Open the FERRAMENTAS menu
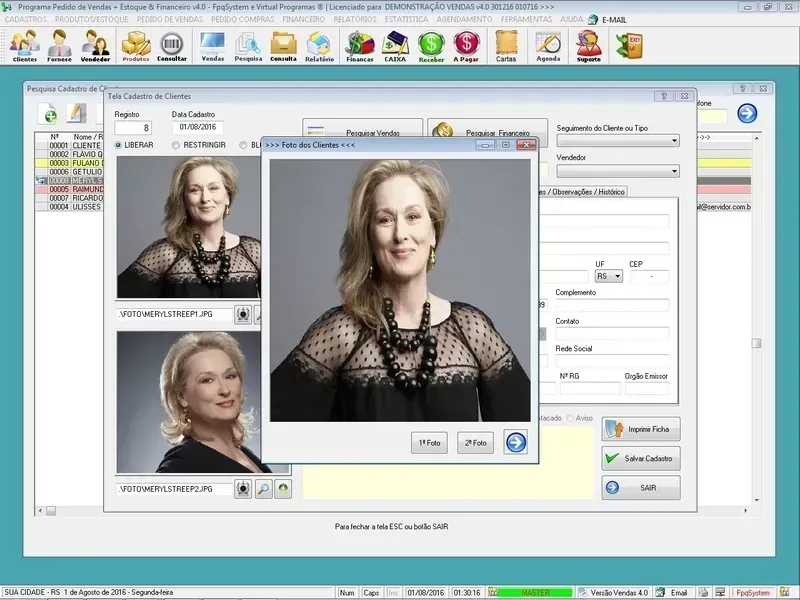The height and width of the screenshot is (600, 800). [527, 19]
